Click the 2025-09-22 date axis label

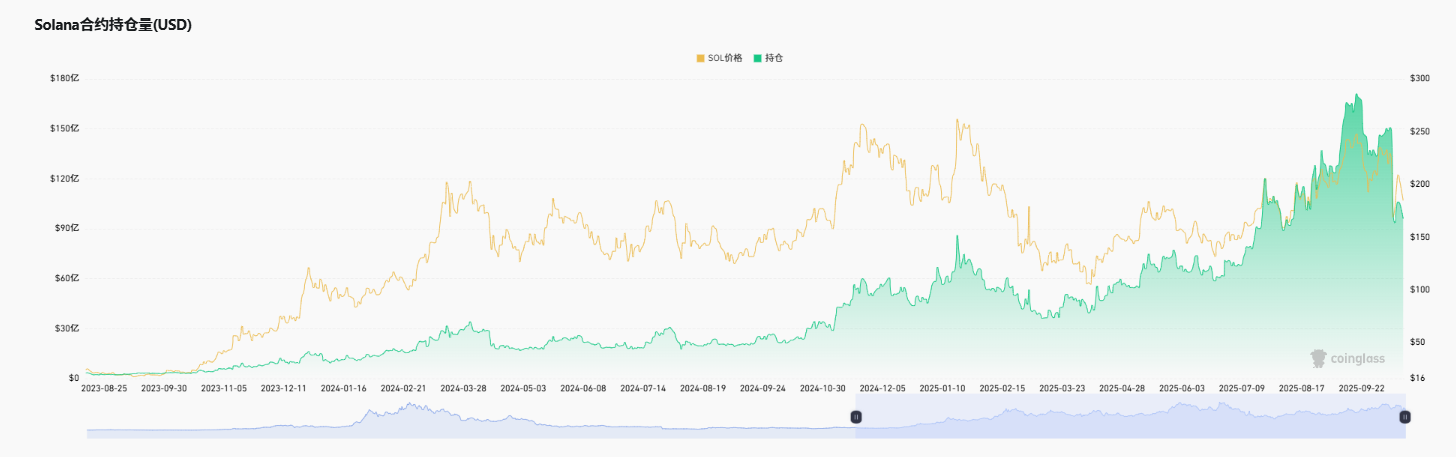1361,387
